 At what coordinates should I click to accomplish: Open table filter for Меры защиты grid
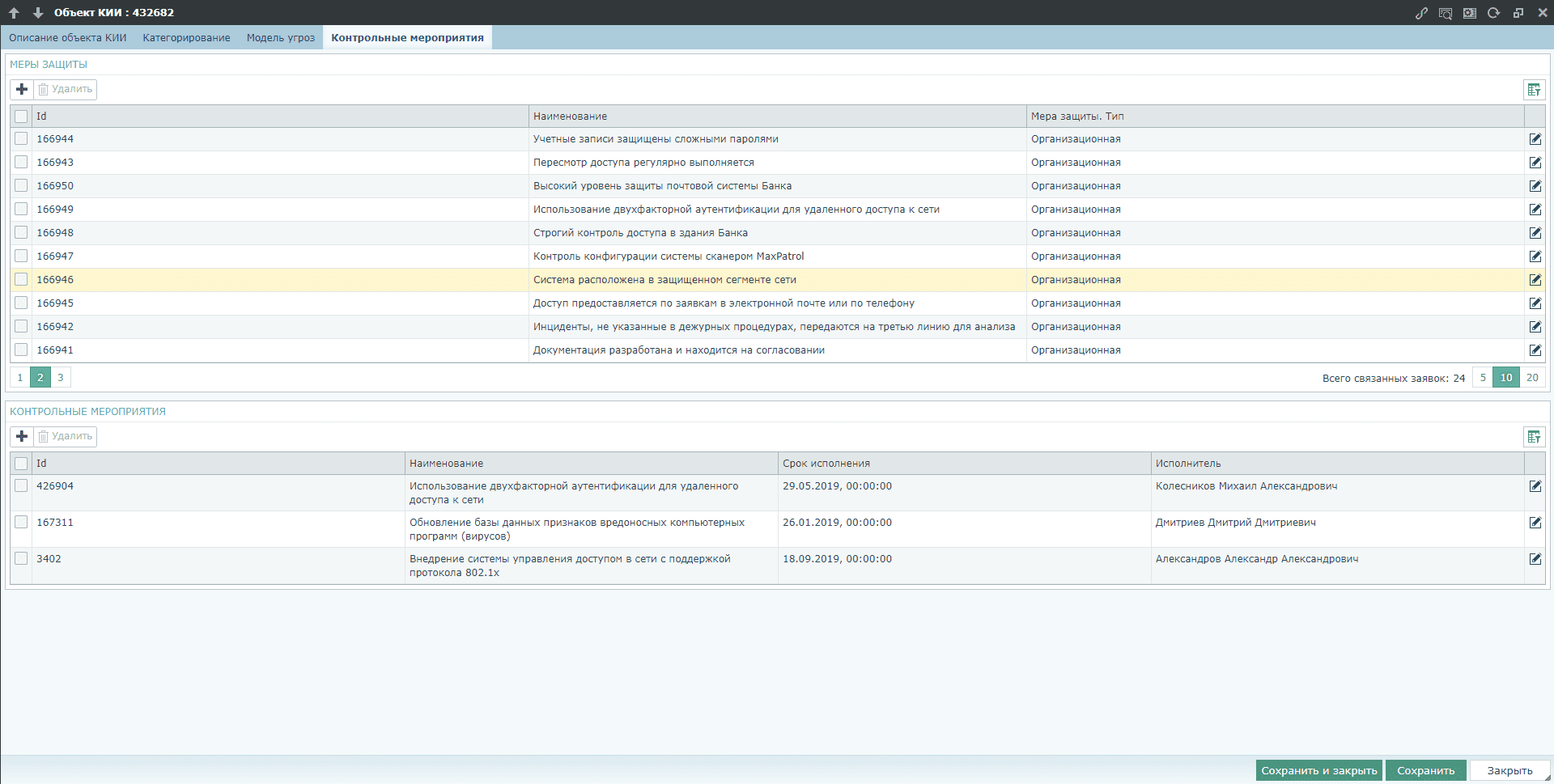[x=1534, y=90]
